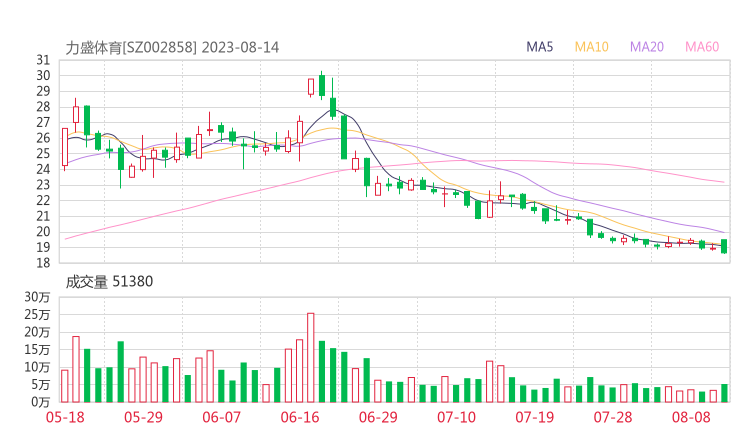Click the MA20 legend label
740x440 pixels.
click(647, 47)
